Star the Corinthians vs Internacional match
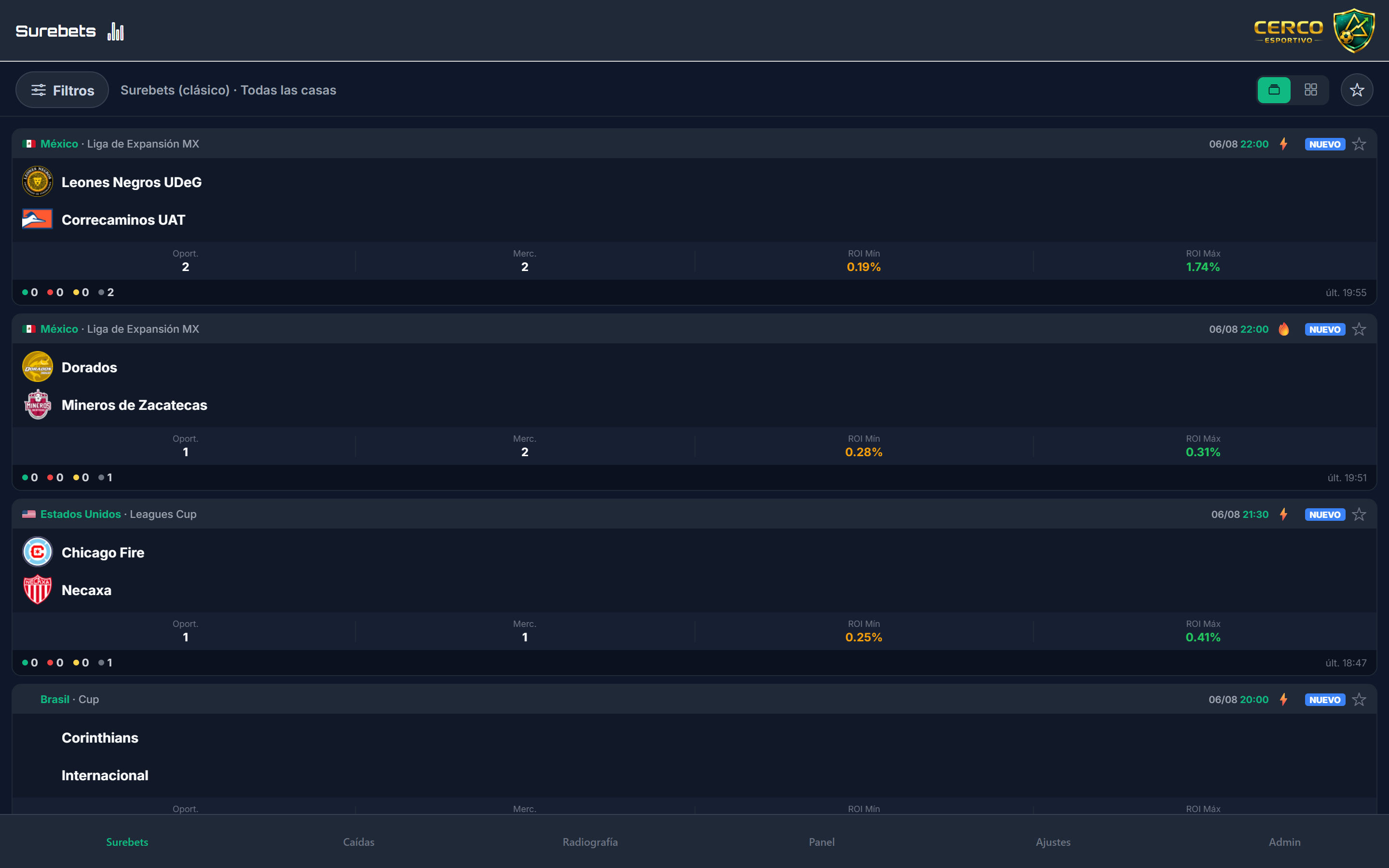This screenshot has height=868, width=1389. tap(1359, 700)
